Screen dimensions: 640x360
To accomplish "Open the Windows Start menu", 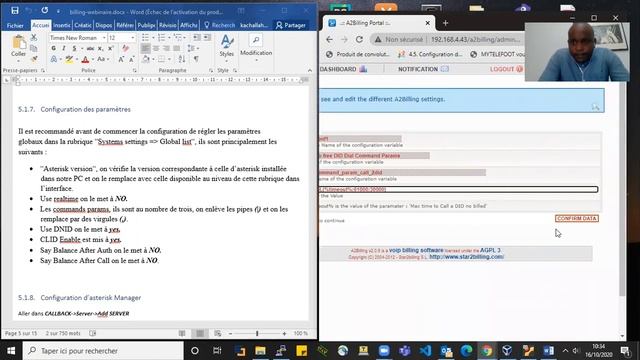I will pyautogui.click(x=11, y=351).
